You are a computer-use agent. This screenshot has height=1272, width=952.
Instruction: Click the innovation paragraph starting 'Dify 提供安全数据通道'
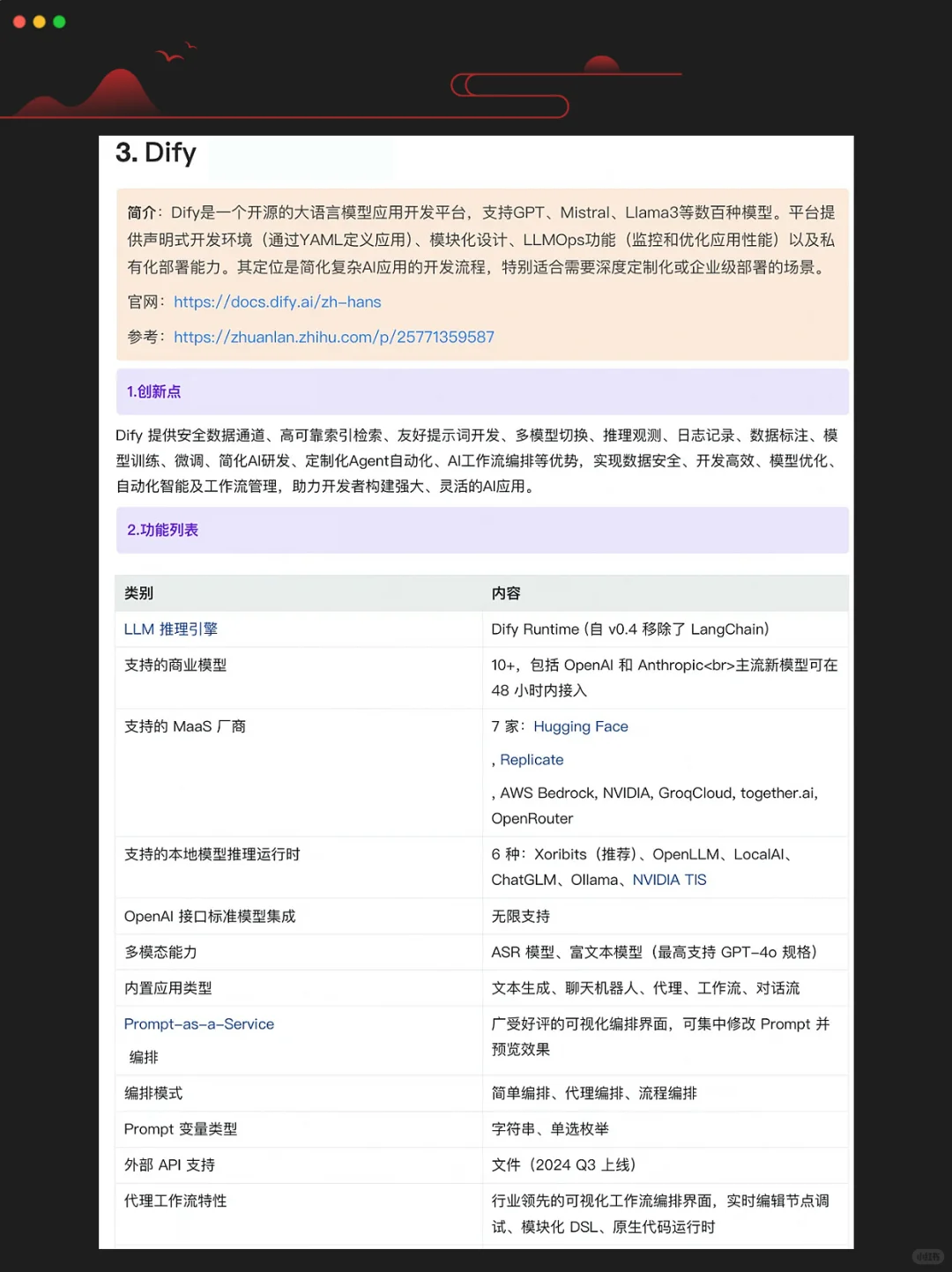pyautogui.click(x=478, y=461)
